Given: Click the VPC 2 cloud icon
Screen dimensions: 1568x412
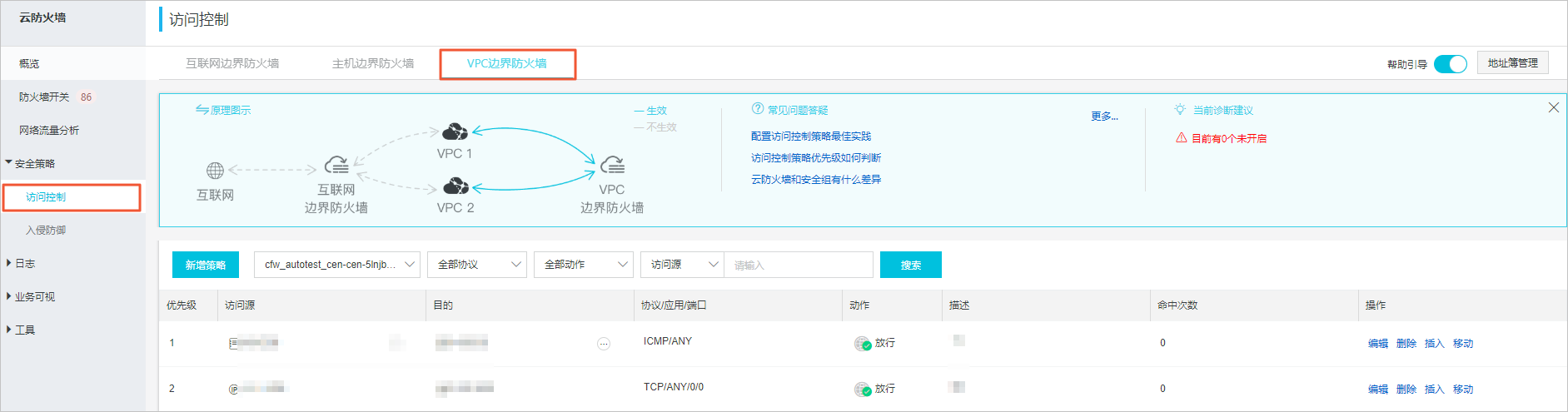Looking at the screenshot, I should tap(455, 186).
